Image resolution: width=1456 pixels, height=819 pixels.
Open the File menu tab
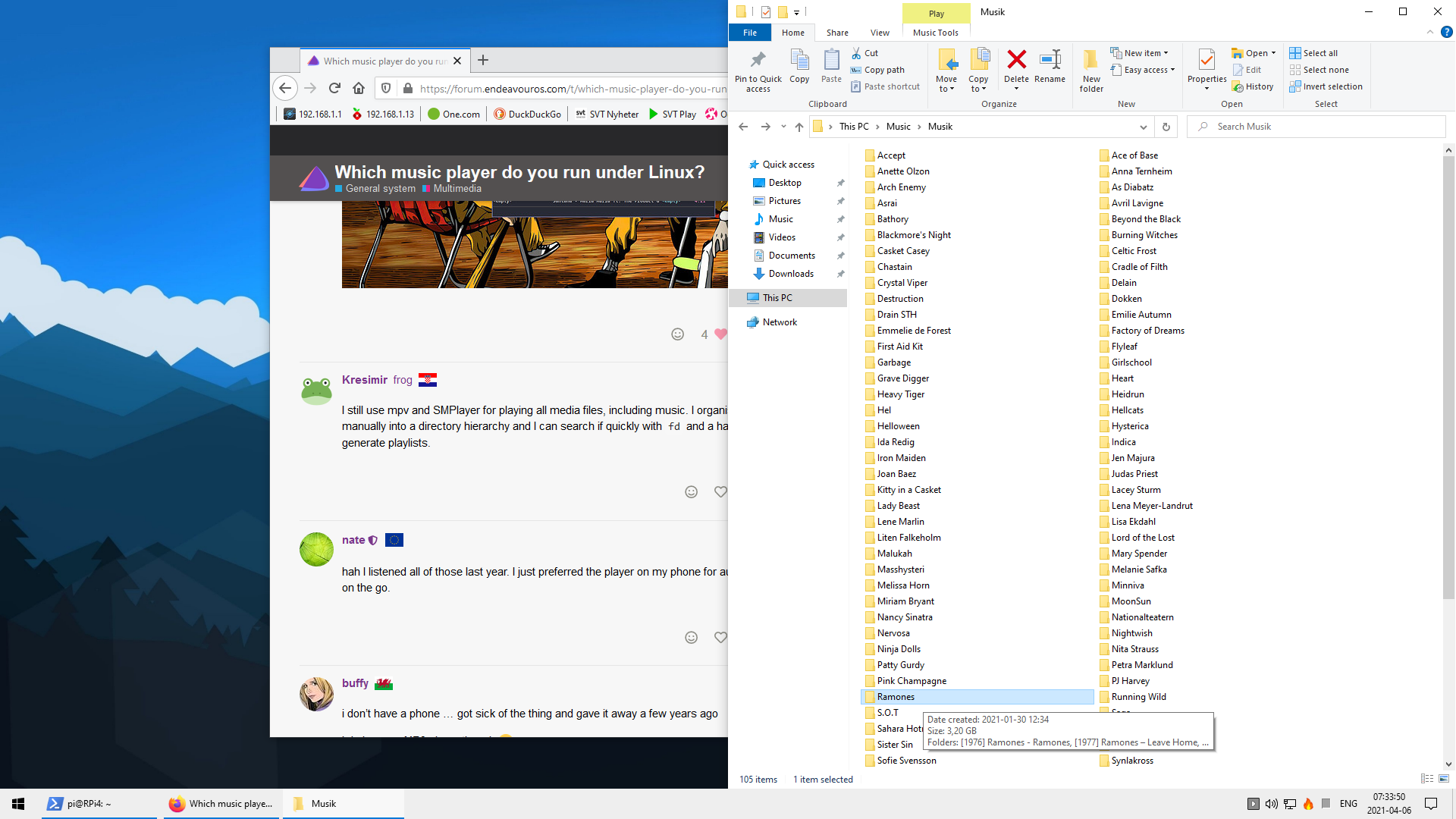coord(749,33)
